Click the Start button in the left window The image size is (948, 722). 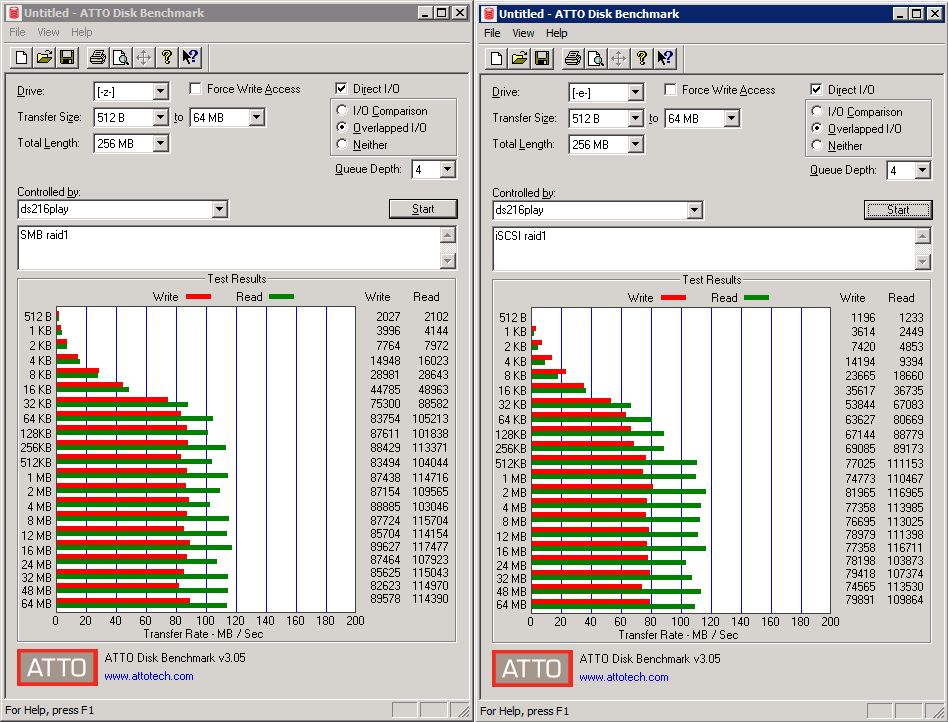click(423, 209)
